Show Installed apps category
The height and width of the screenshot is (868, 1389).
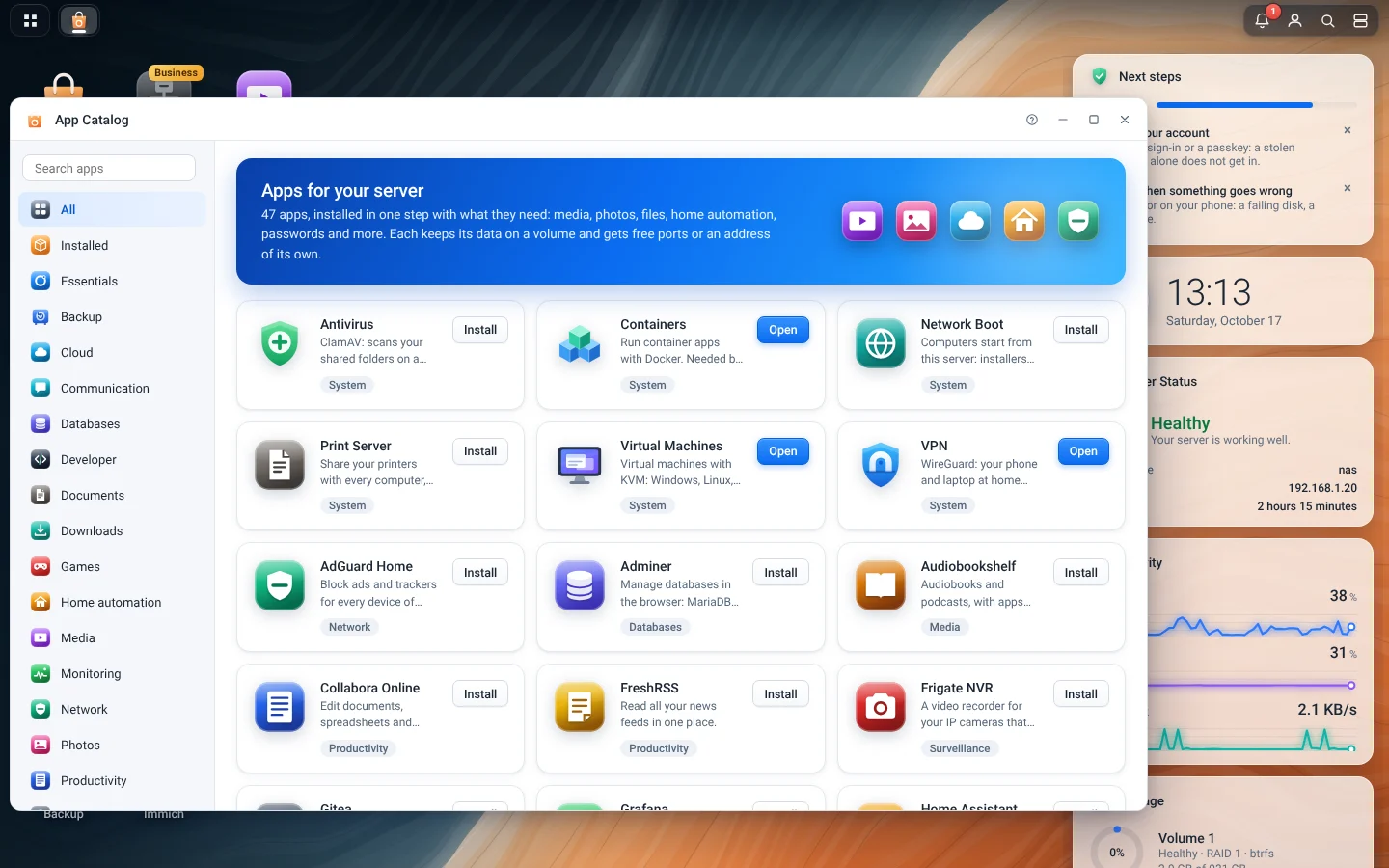[112, 245]
